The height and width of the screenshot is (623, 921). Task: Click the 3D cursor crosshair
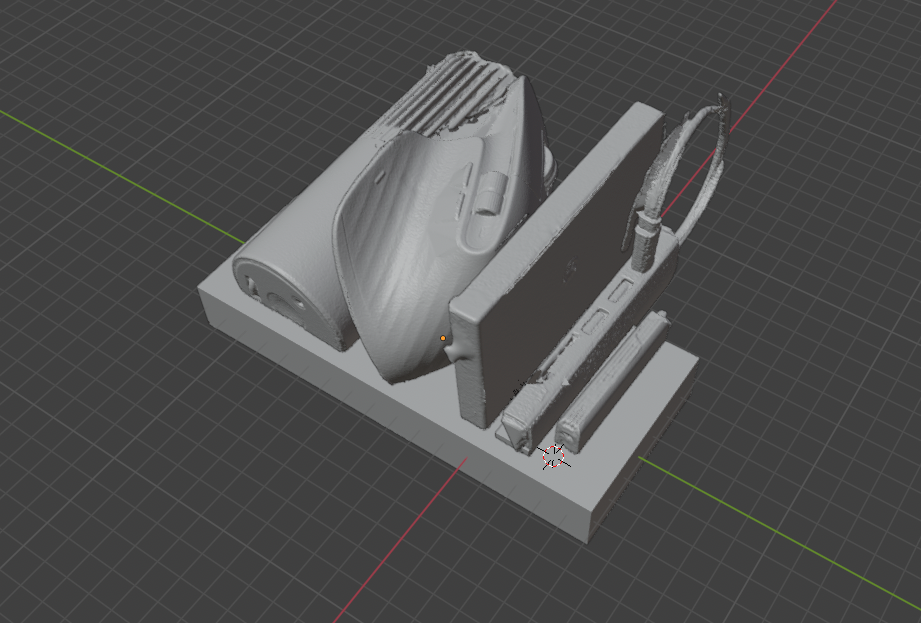coord(554,456)
